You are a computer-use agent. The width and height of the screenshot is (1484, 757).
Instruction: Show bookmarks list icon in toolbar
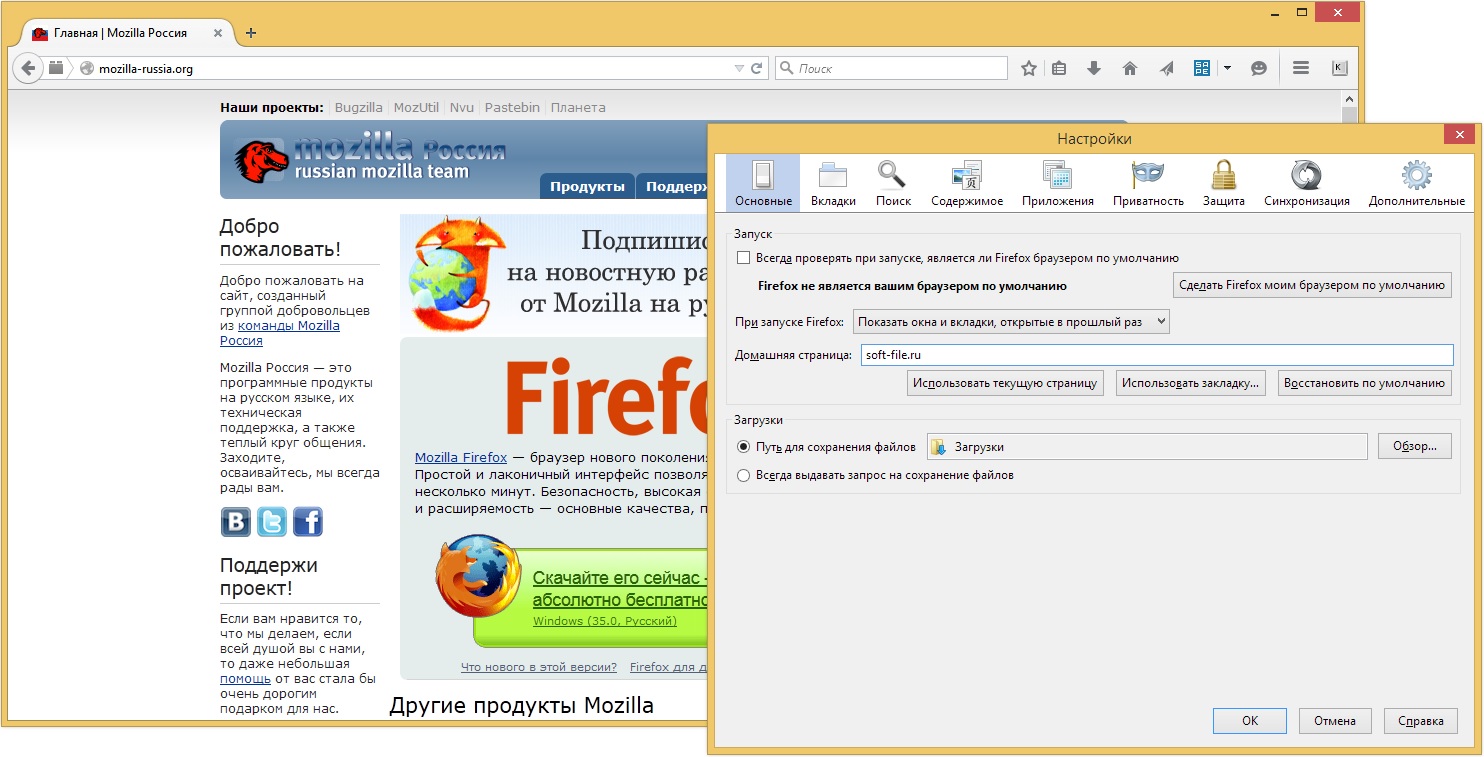tap(1060, 68)
